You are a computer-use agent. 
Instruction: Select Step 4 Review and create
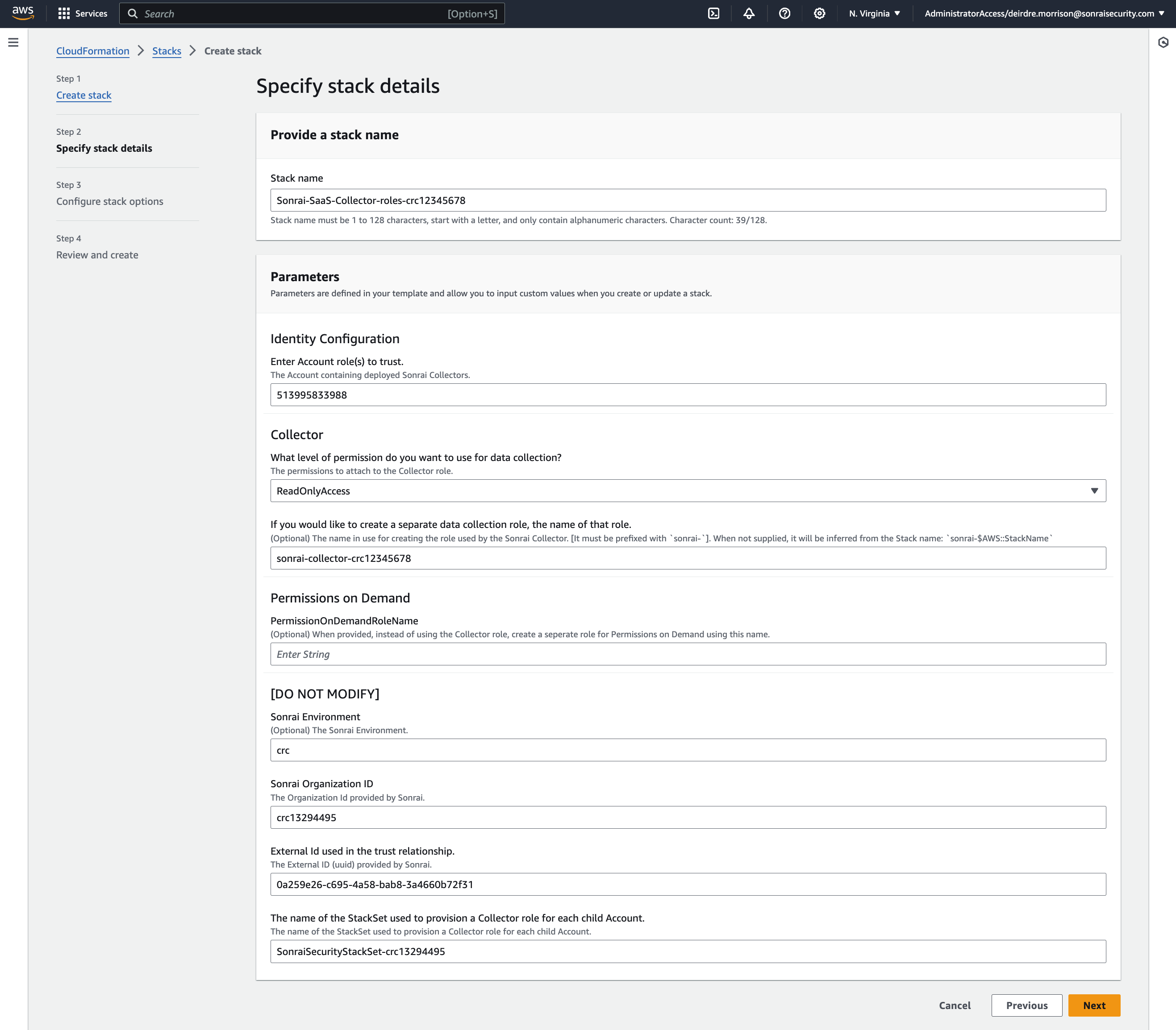click(x=97, y=255)
